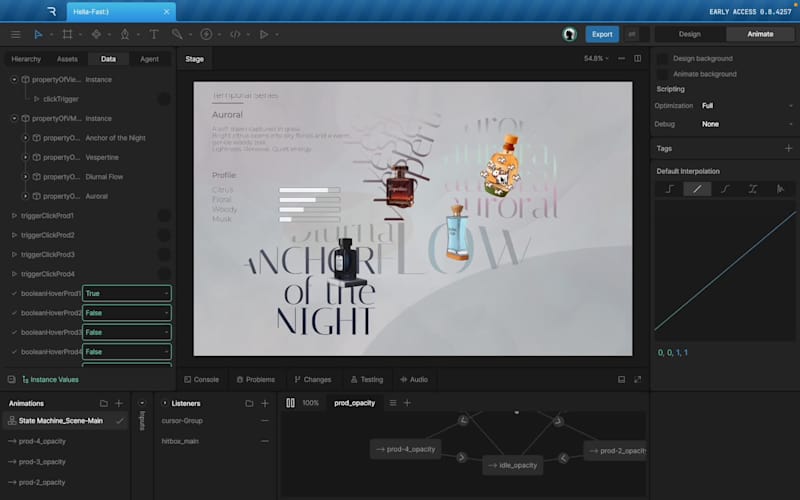Select the Text tool

tap(154, 34)
